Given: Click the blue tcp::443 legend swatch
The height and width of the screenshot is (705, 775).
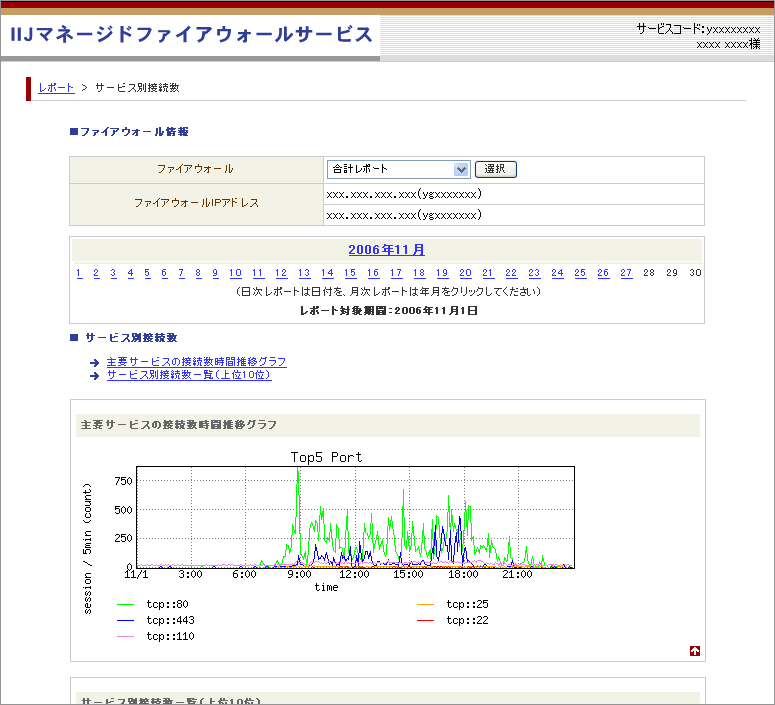Looking at the screenshot, I should coord(126,621).
